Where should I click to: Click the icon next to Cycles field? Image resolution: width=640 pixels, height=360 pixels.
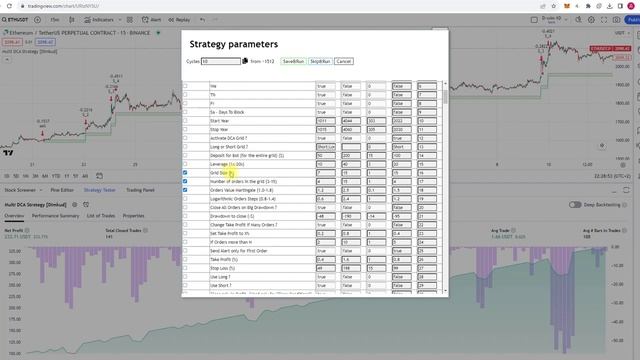pyautogui.click(x=245, y=61)
